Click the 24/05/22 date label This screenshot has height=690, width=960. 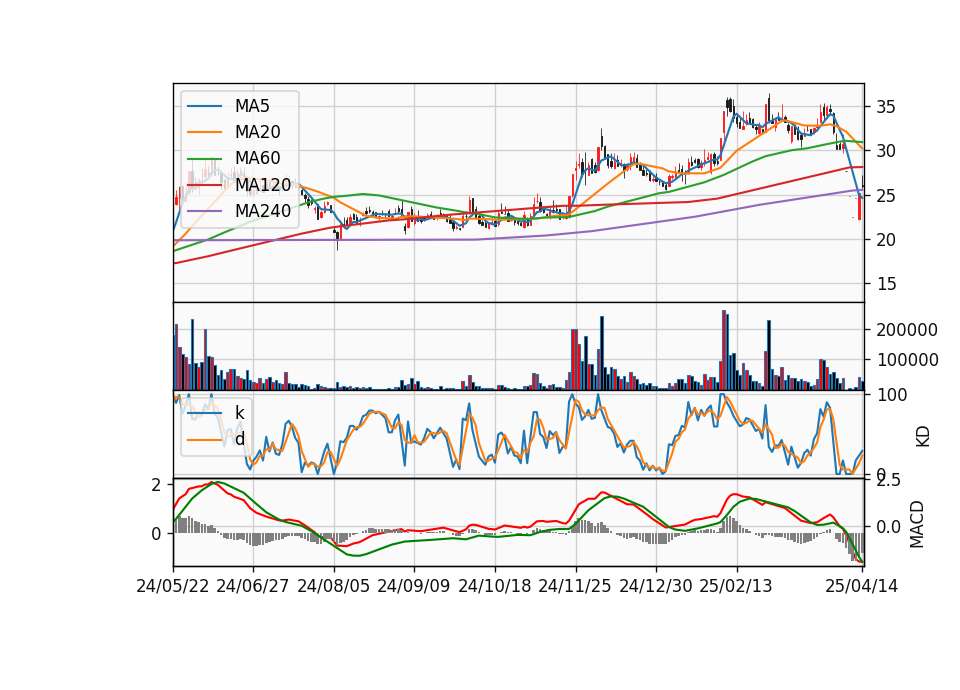[173, 586]
